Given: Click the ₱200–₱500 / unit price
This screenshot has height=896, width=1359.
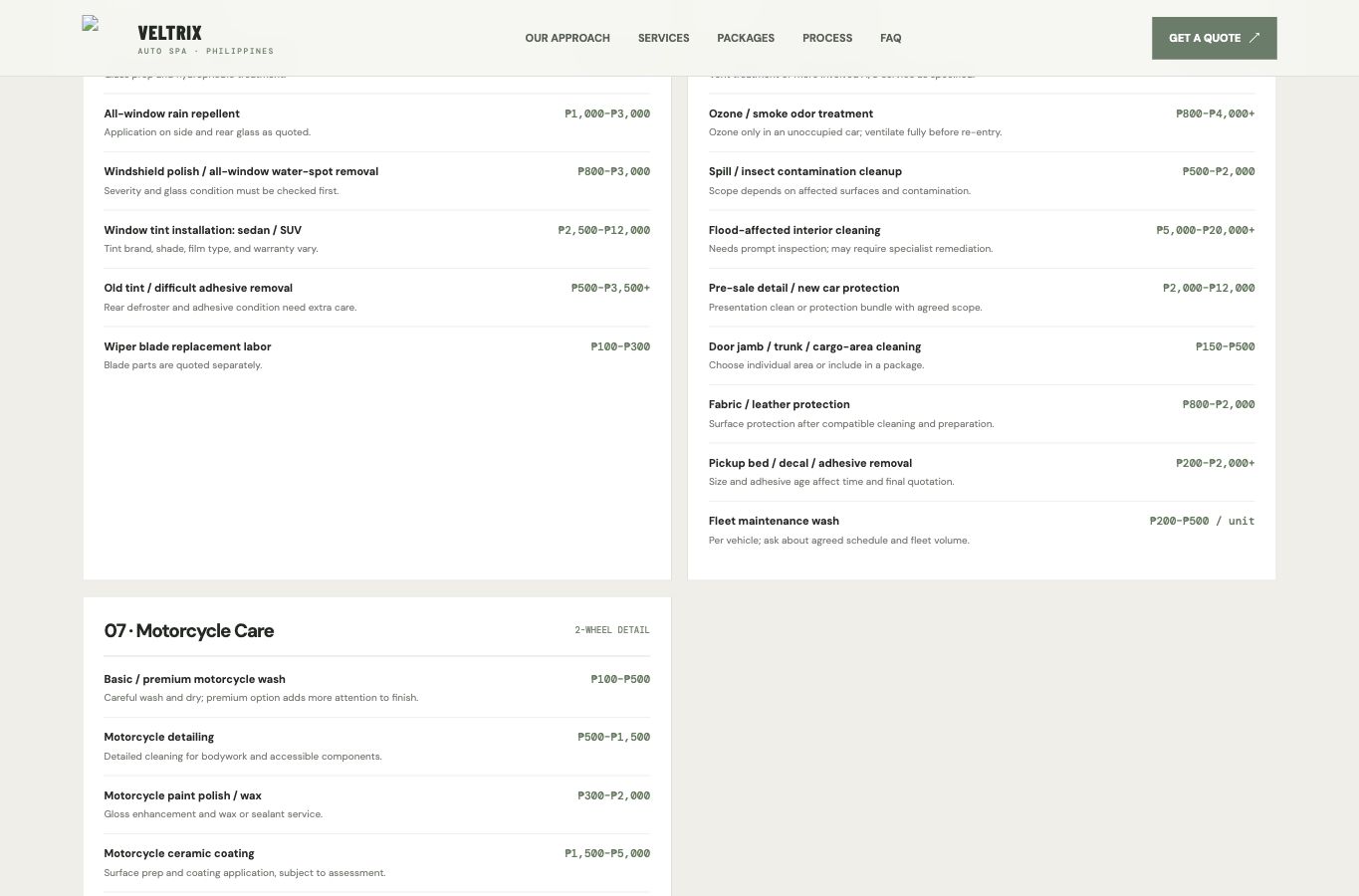Looking at the screenshot, I should (1202, 521).
